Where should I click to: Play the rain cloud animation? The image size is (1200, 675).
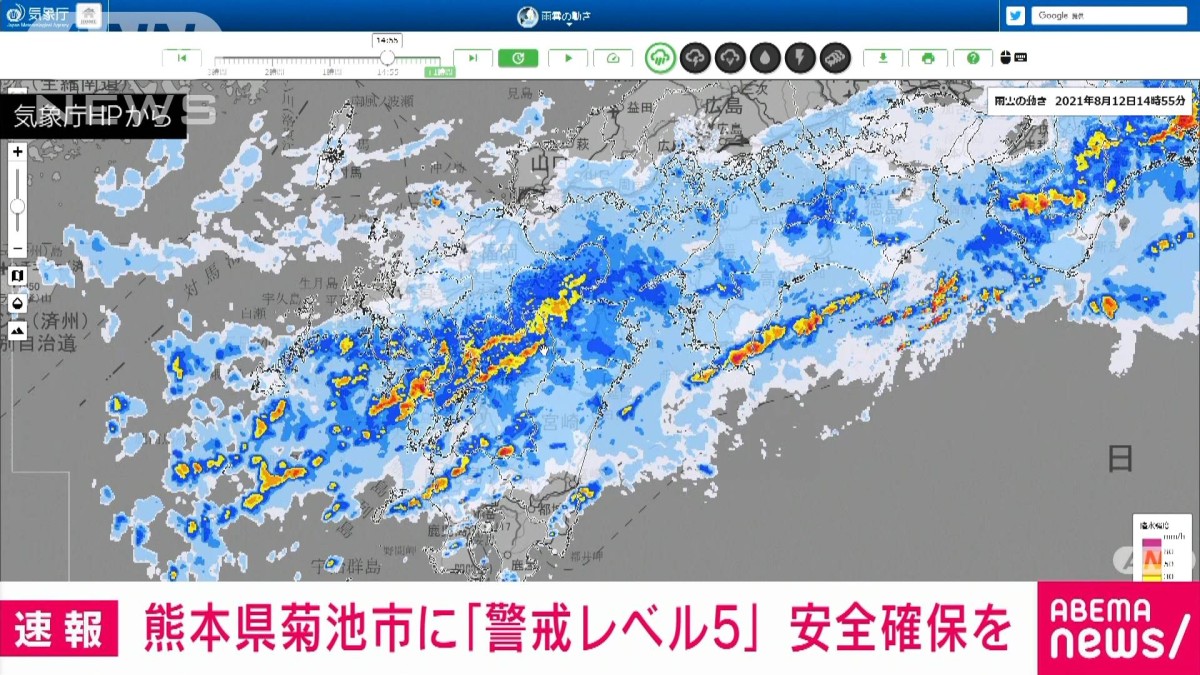coord(568,58)
